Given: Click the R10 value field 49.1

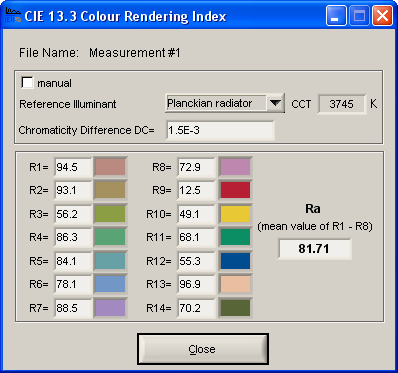Looking at the screenshot, I should tap(196, 214).
